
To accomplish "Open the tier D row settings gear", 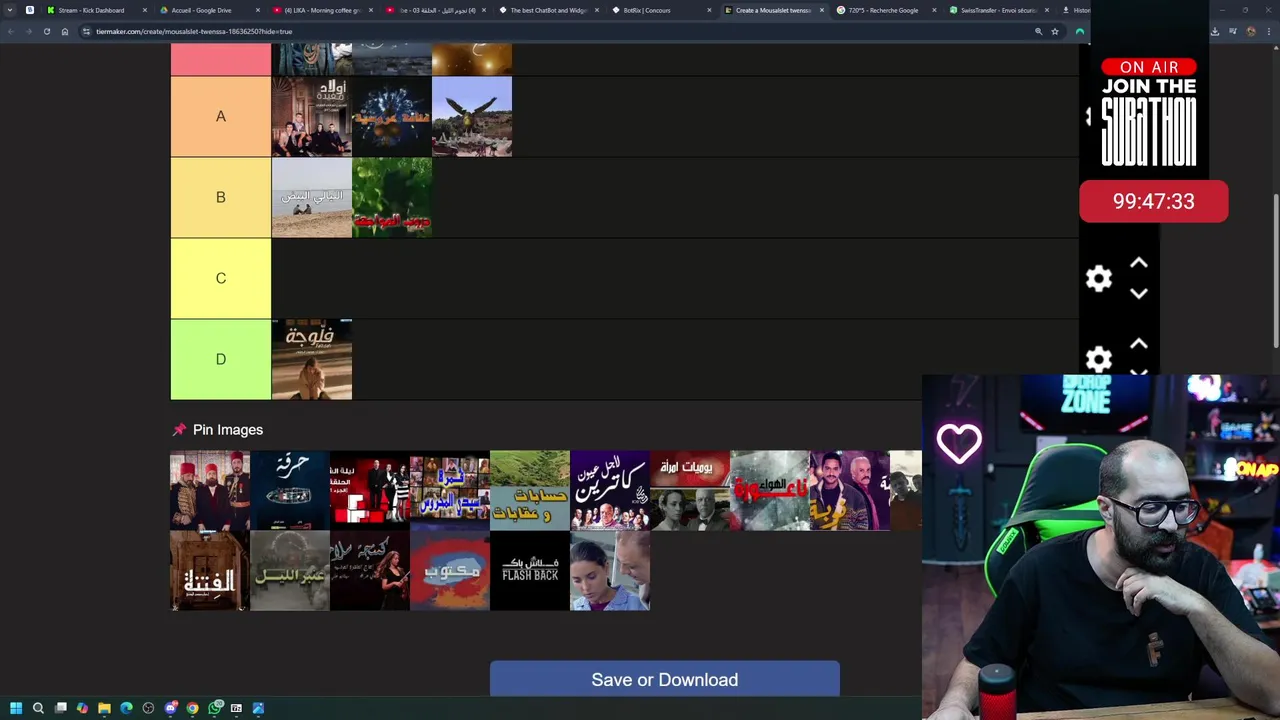I will pos(1099,360).
